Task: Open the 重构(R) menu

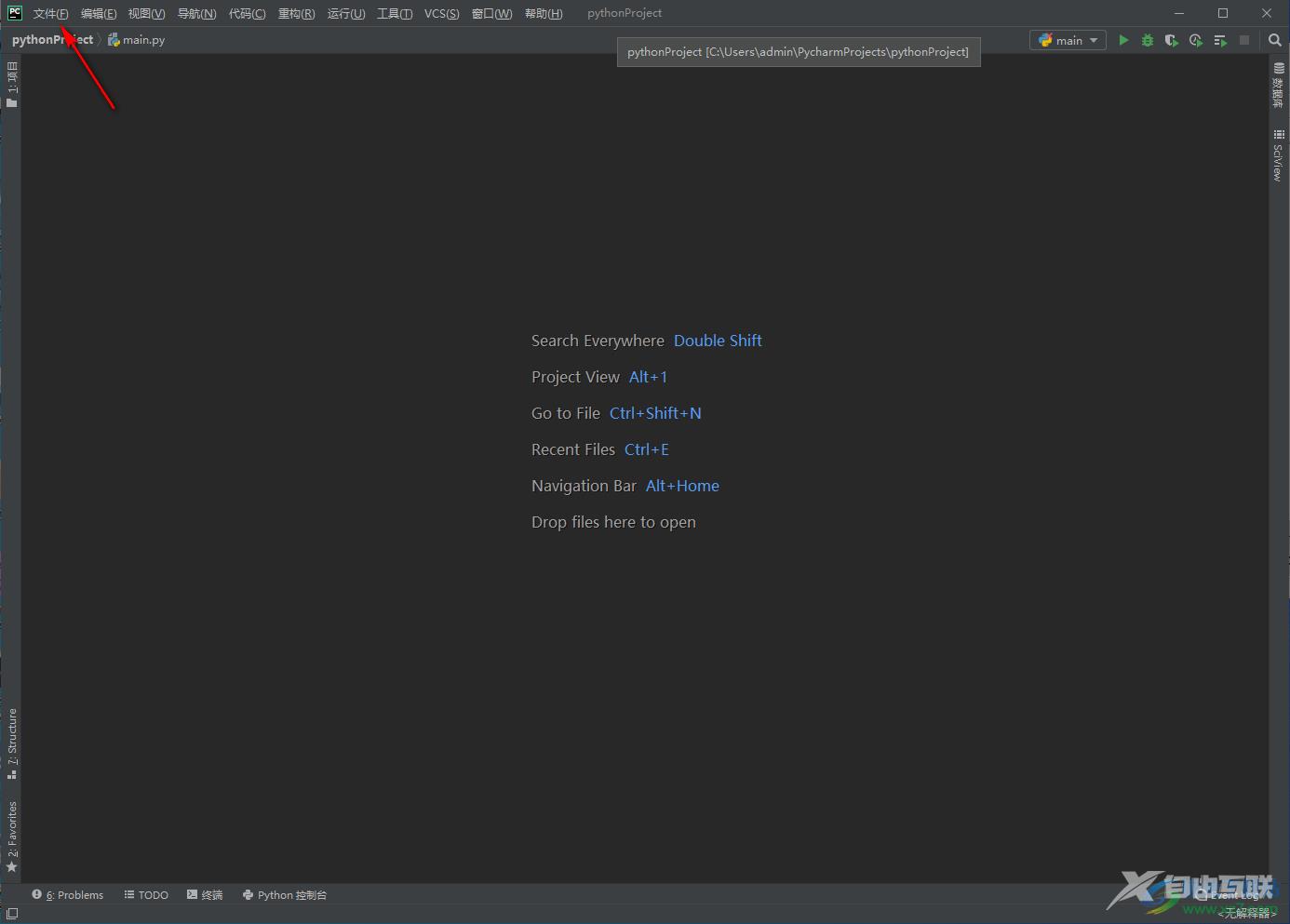Action: [x=296, y=13]
